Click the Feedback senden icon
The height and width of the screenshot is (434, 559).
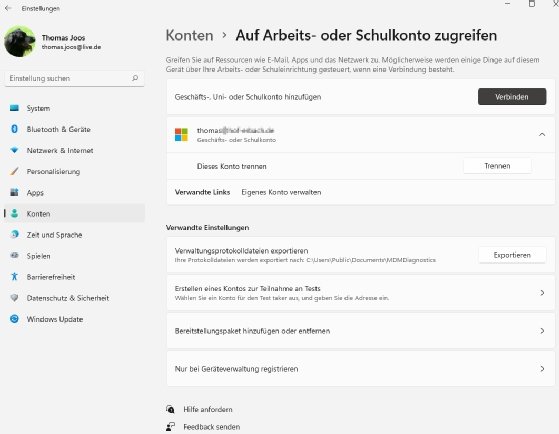[170, 427]
